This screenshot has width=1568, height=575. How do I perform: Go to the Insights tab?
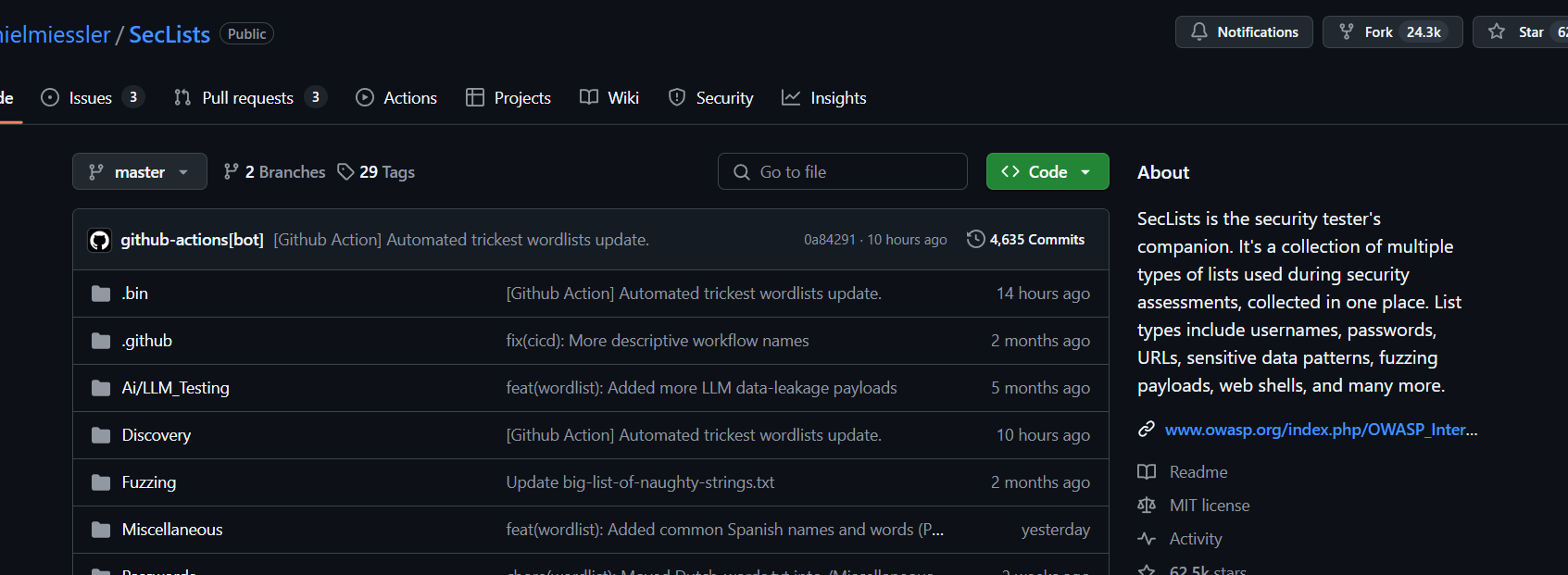pyautogui.click(x=837, y=98)
